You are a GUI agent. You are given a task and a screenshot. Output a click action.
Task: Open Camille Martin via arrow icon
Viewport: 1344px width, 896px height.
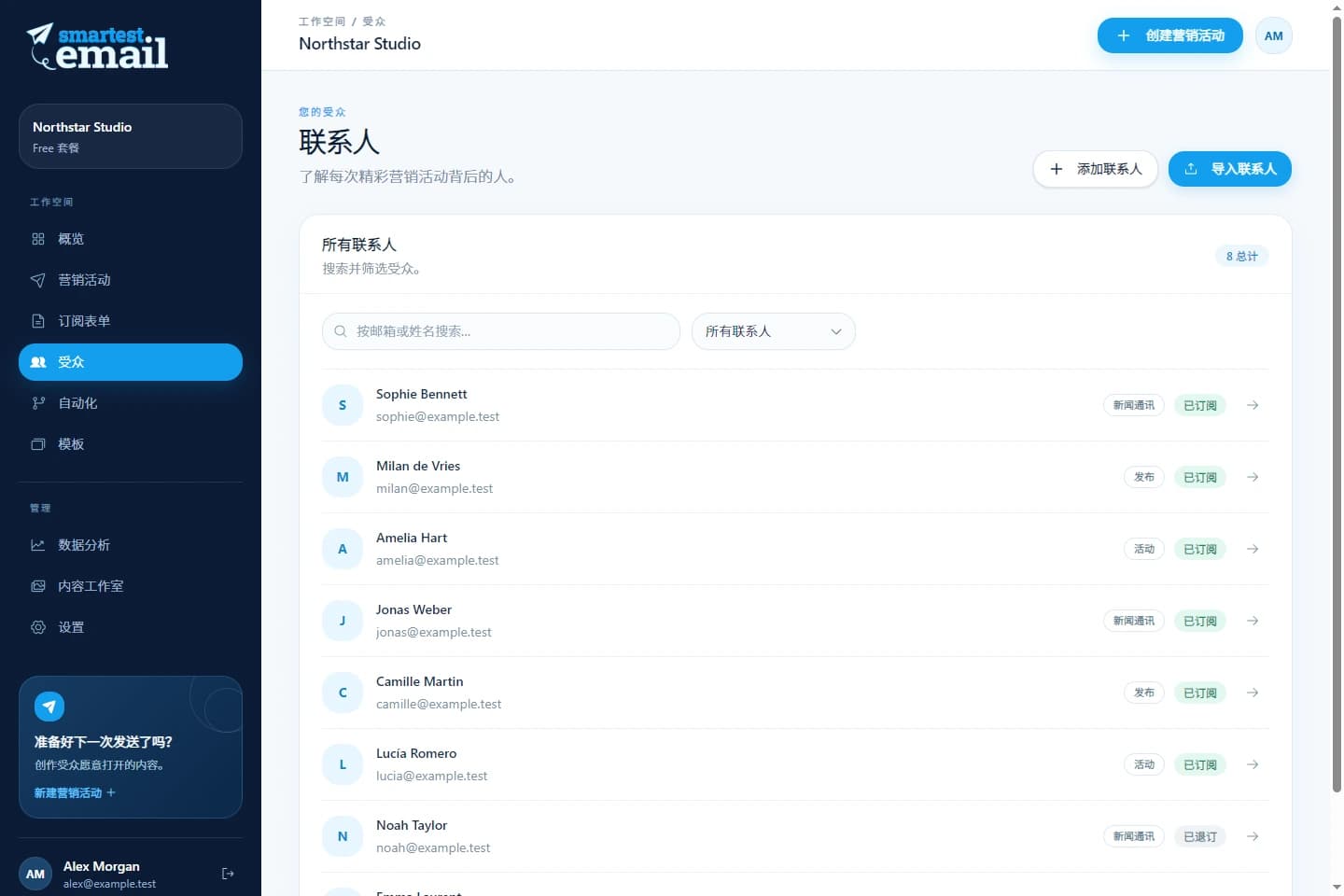[1253, 693]
